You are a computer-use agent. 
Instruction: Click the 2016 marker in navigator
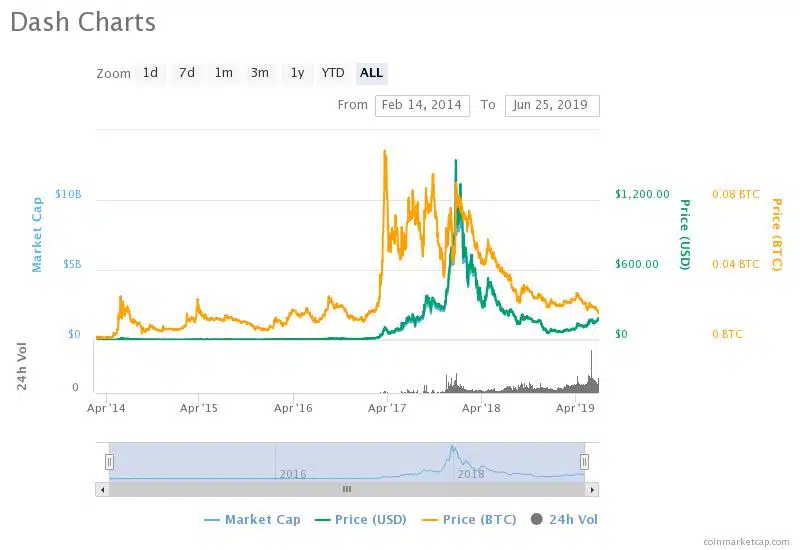293,474
